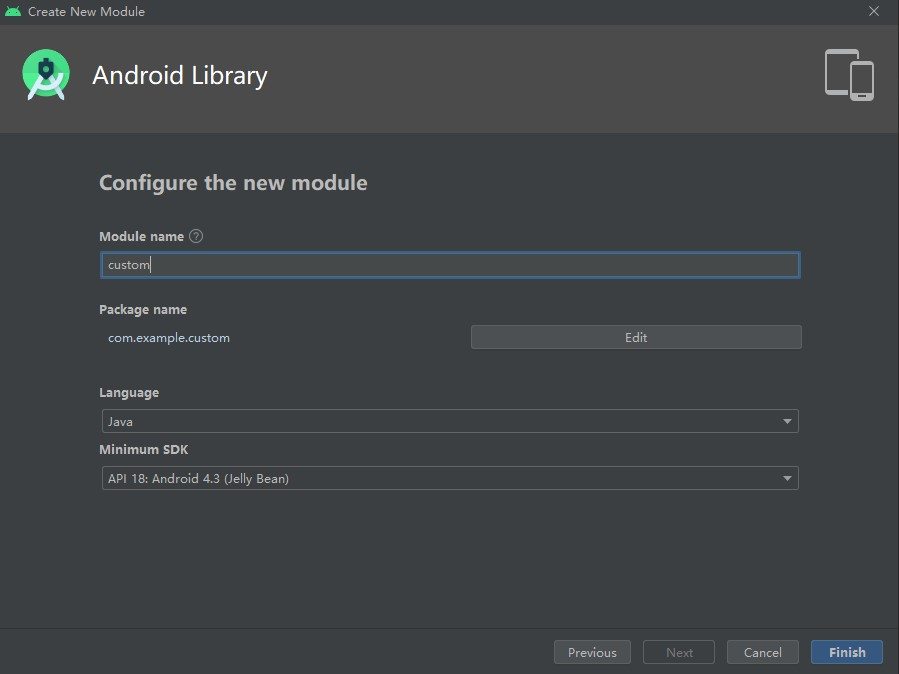This screenshot has width=899, height=674.
Task: Go back with the Previous button
Action: pyautogui.click(x=592, y=652)
